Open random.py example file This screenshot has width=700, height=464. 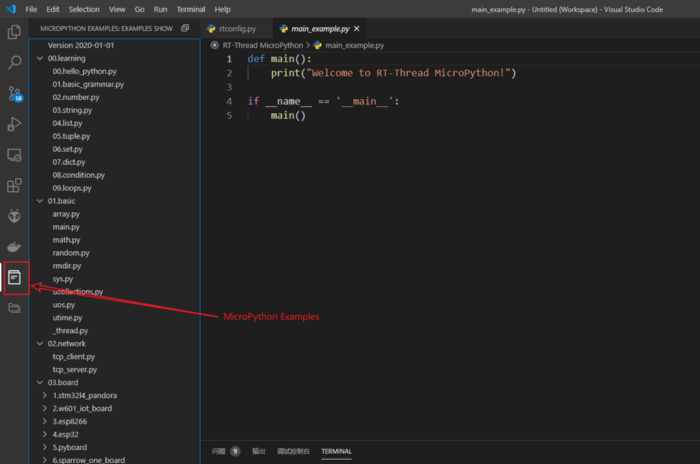click(71, 253)
